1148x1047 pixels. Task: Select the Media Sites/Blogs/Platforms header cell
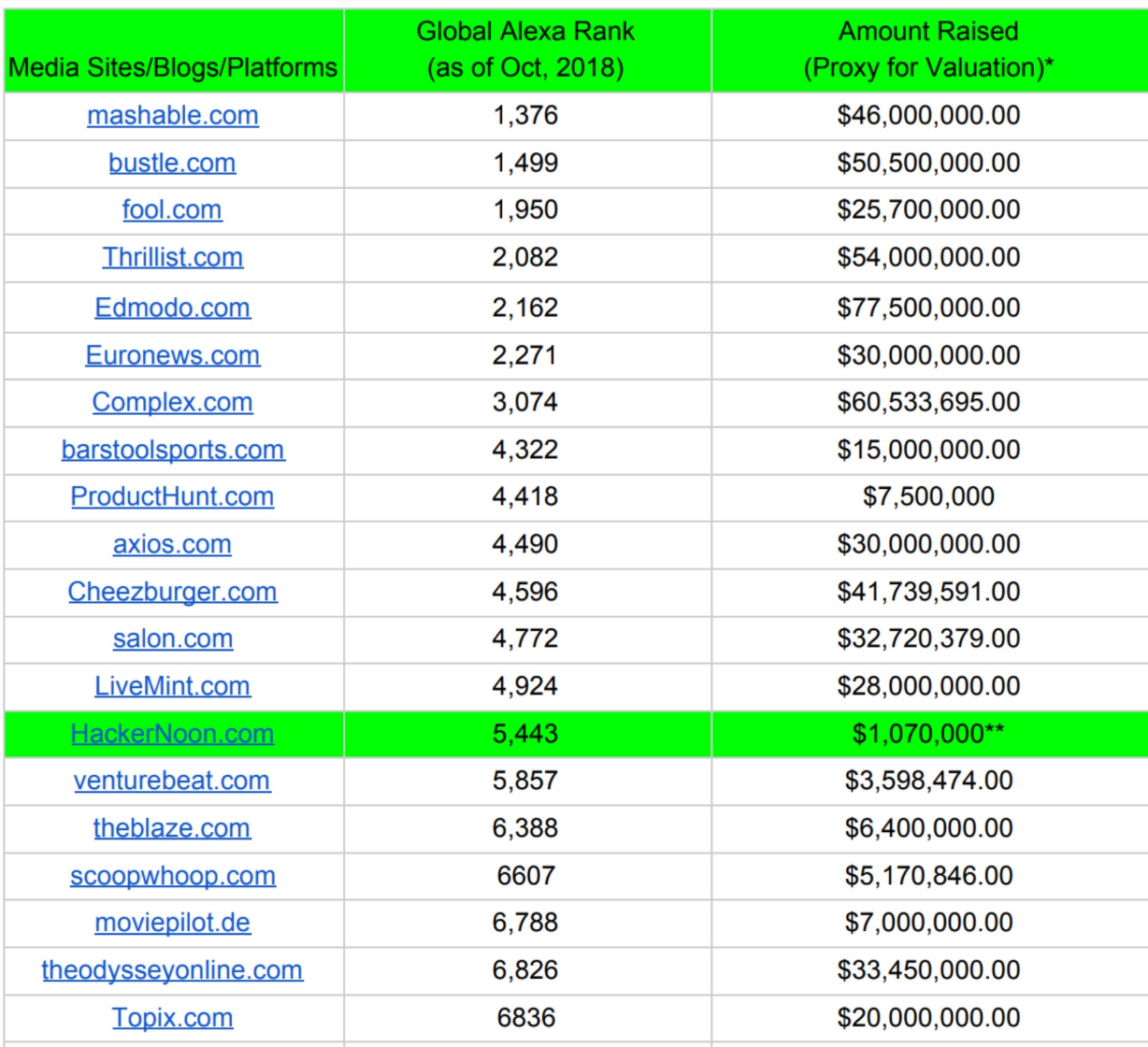(174, 50)
